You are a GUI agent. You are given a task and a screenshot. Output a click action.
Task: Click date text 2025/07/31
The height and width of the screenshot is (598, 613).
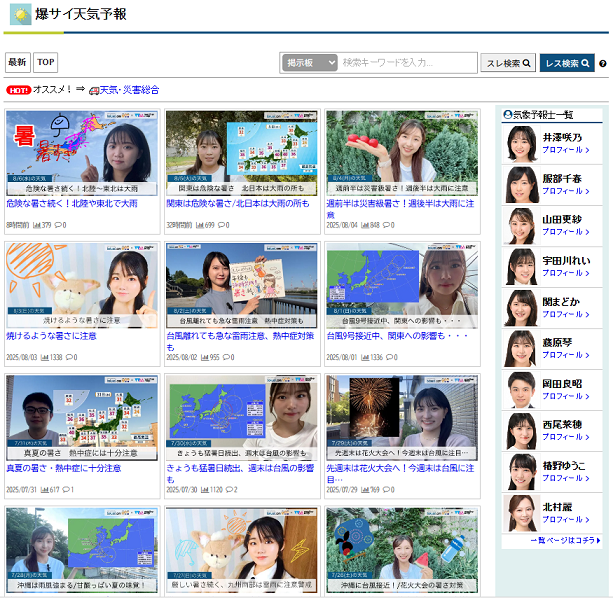(x=22, y=489)
